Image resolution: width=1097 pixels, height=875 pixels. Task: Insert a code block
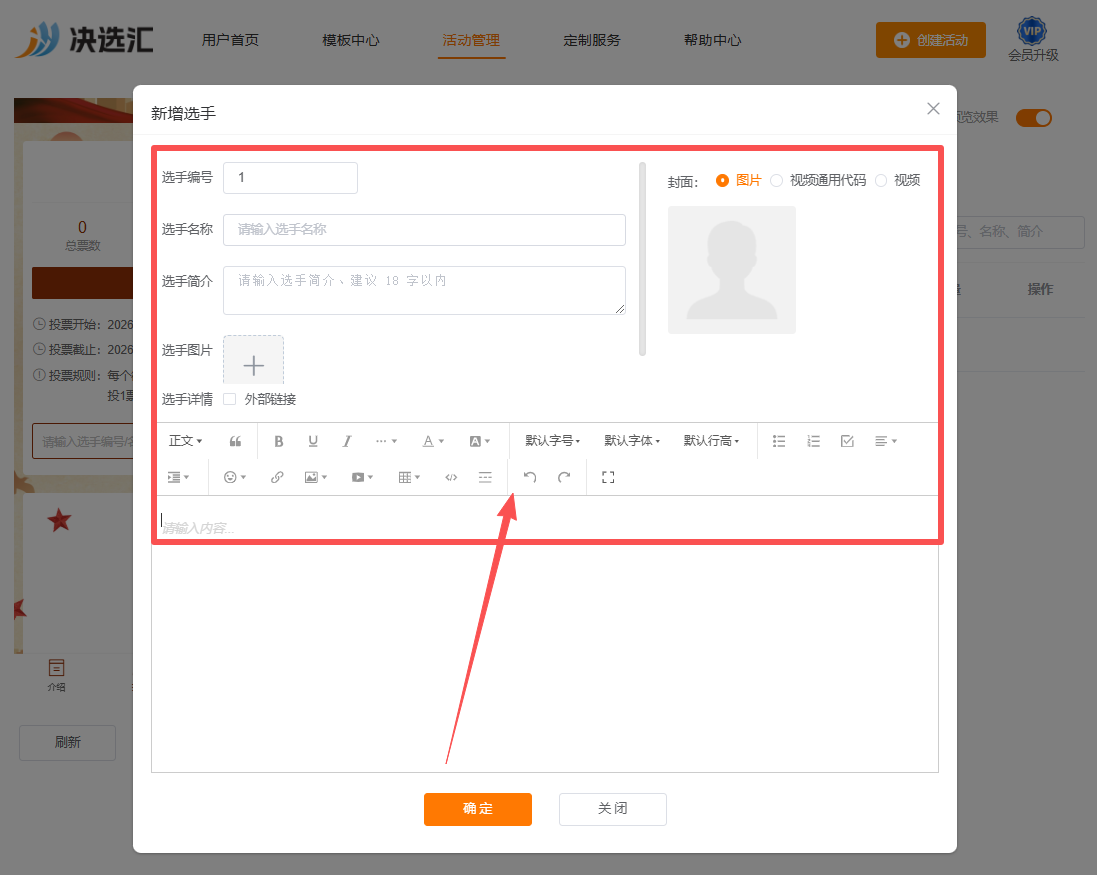(451, 477)
